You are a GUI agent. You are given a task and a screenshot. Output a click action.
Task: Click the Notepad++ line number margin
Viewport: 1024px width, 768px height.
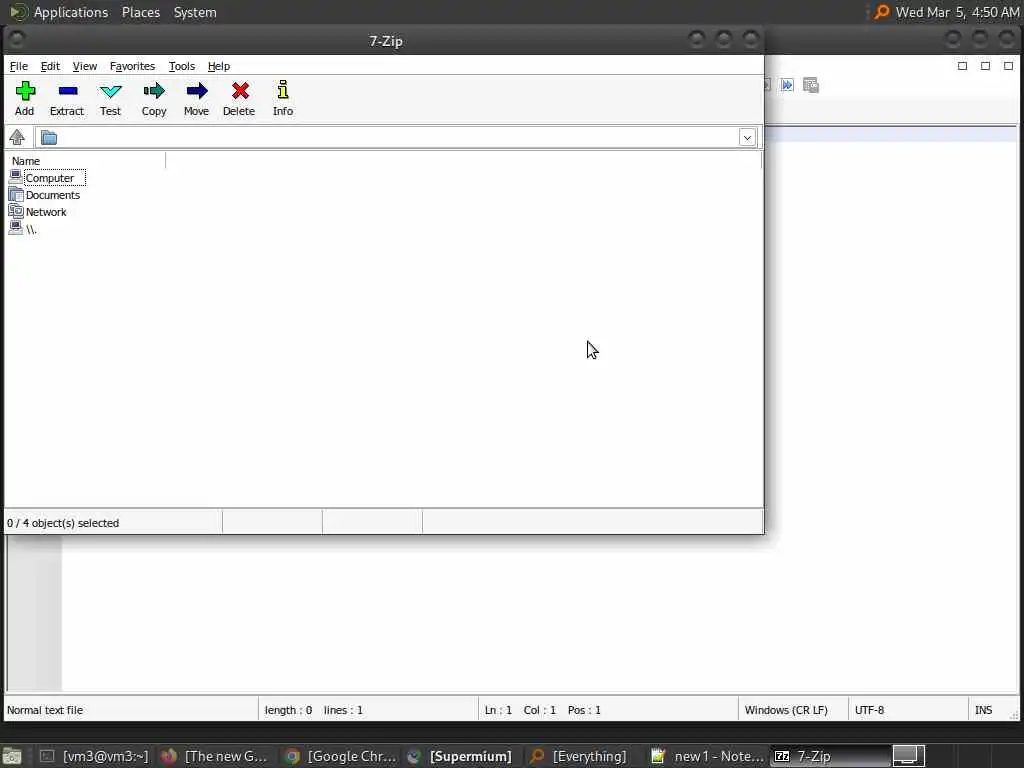(35, 613)
